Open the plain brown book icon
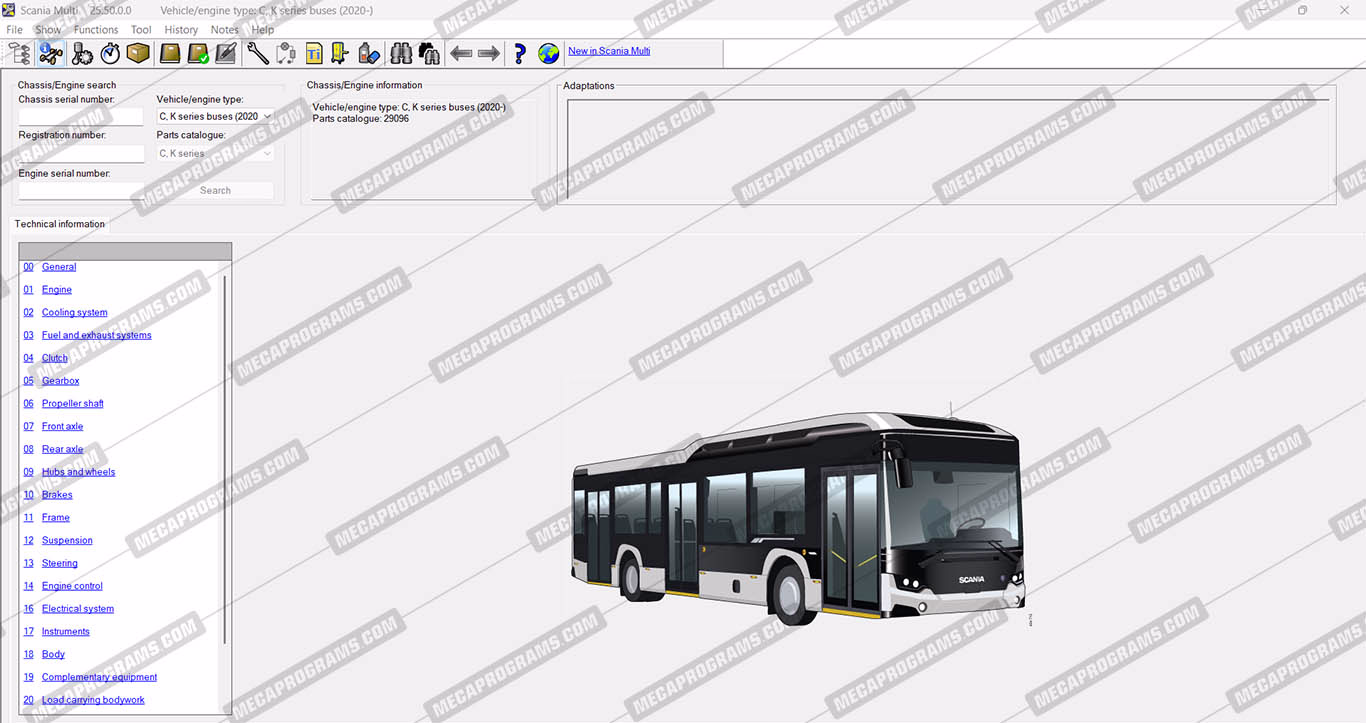Screen dimensions: 1366x723 point(170,53)
